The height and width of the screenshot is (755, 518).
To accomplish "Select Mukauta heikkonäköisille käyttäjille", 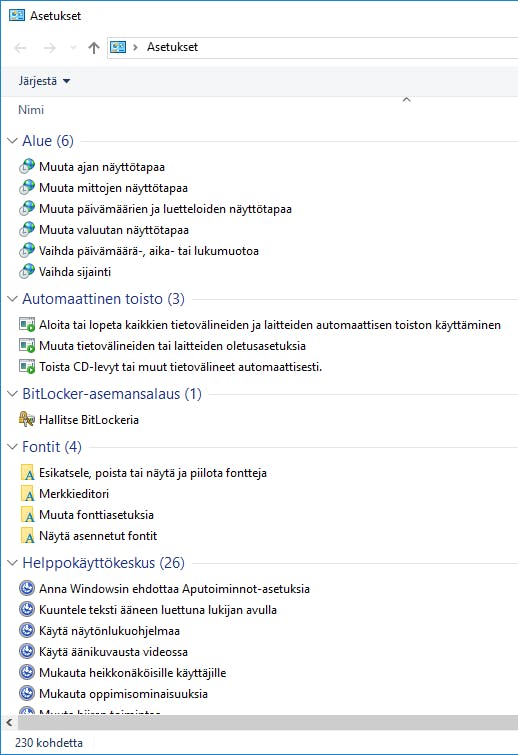I will (x=132, y=673).
